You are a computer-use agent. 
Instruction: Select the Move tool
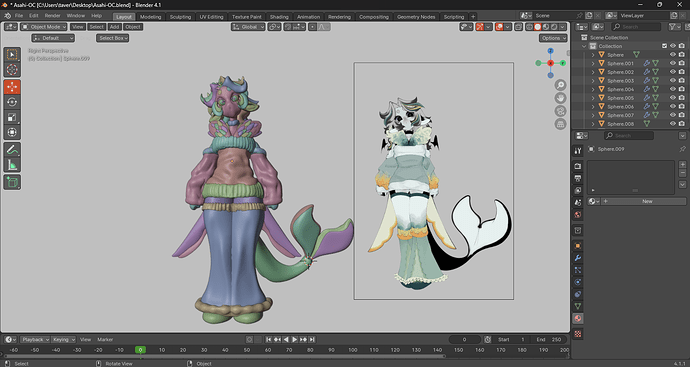point(12,87)
